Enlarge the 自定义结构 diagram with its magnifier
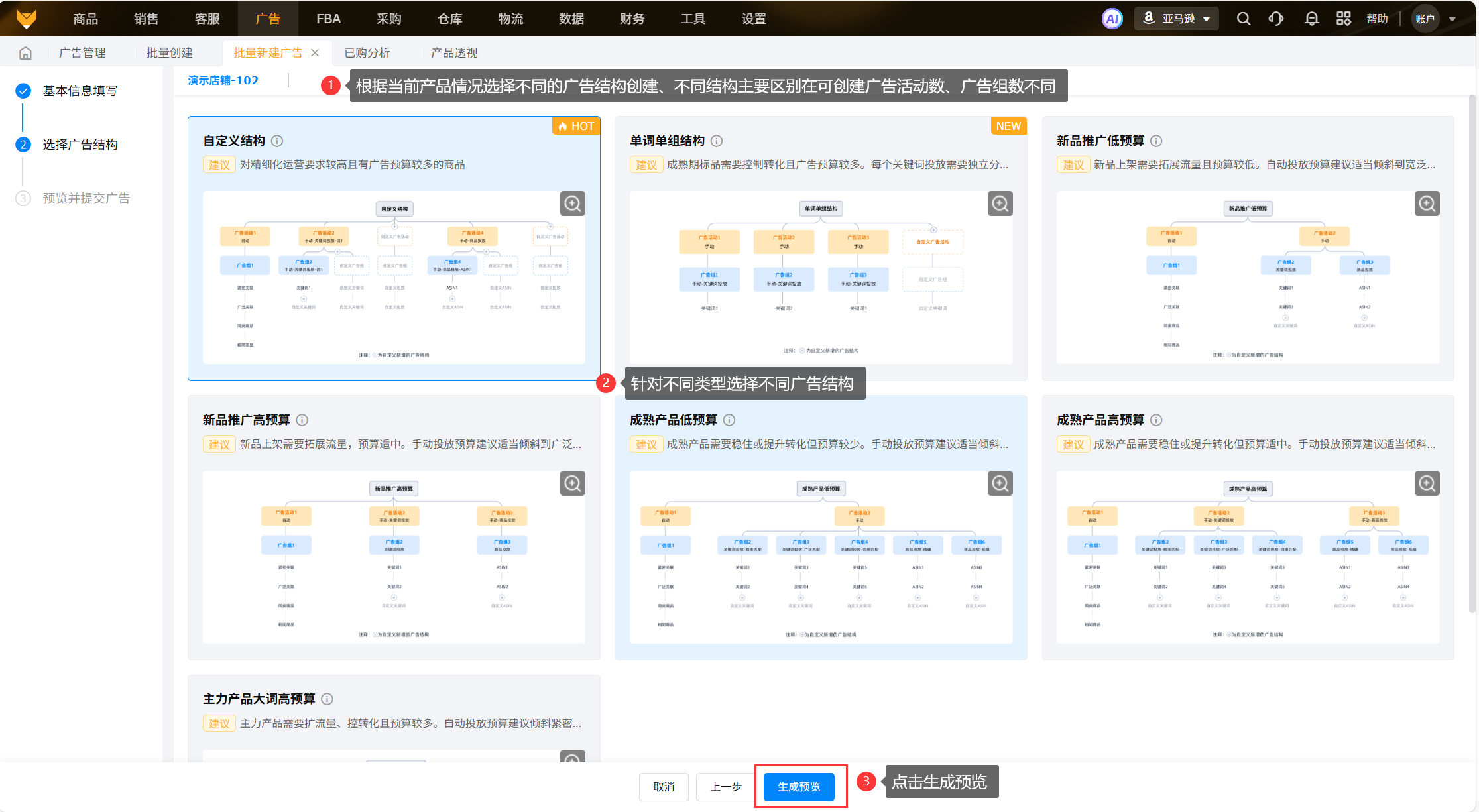1479x812 pixels. coord(573,203)
